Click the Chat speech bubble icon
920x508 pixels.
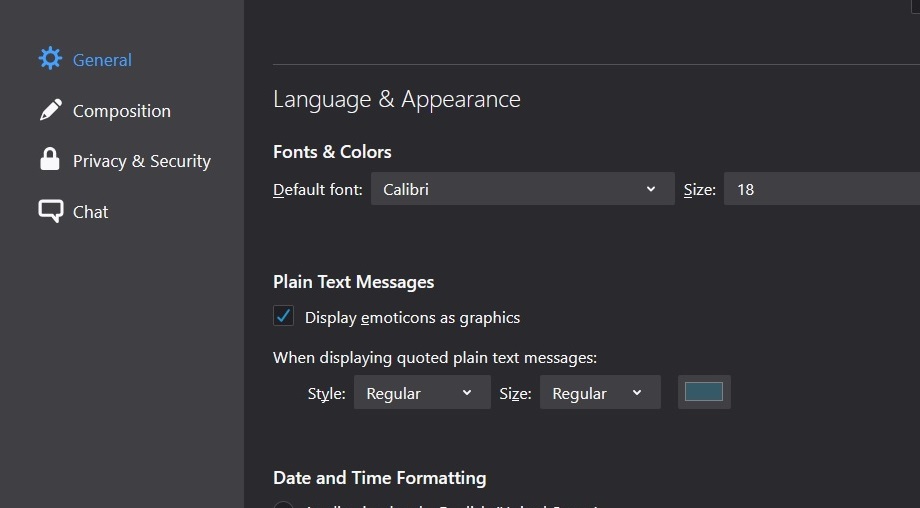coord(50,211)
